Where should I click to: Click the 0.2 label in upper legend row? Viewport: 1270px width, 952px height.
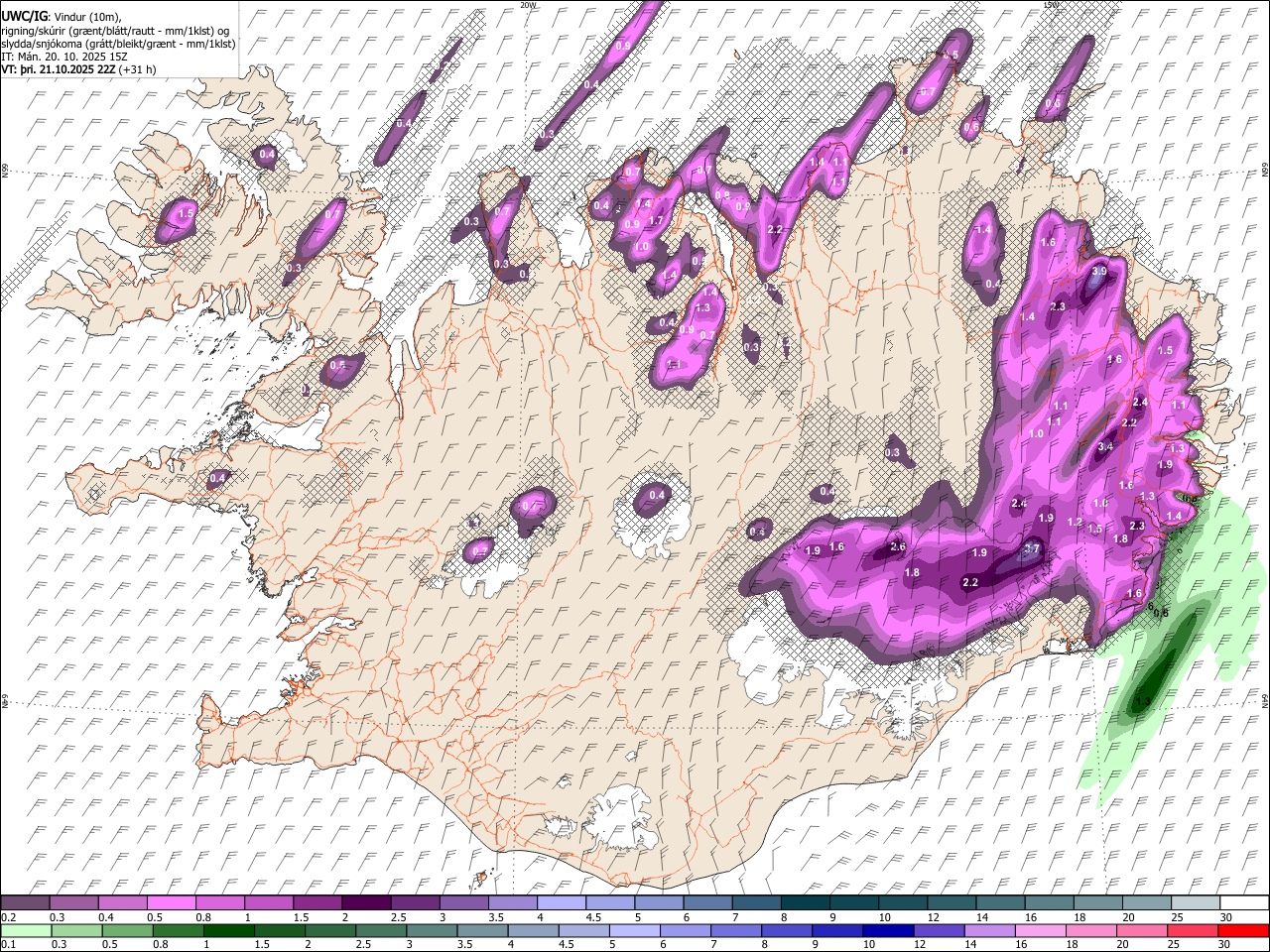coord(8,917)
